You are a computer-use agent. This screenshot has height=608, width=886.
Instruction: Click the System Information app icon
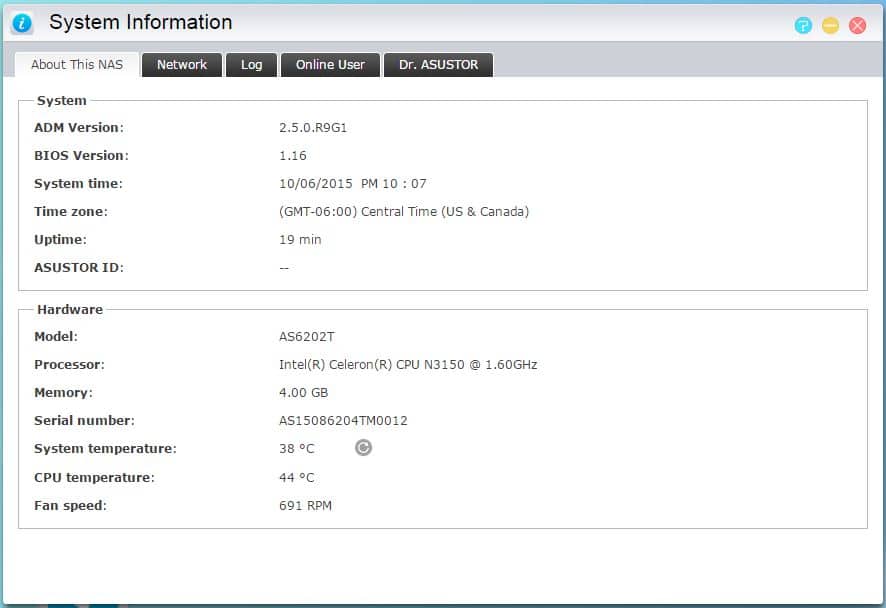tap(22, 23)
